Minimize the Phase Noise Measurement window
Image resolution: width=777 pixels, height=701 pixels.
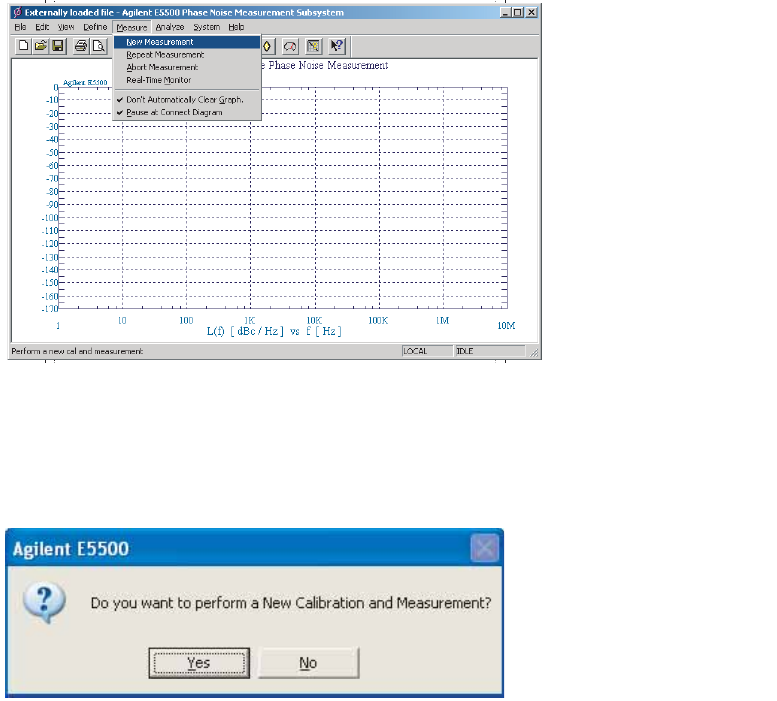(505, 12)
